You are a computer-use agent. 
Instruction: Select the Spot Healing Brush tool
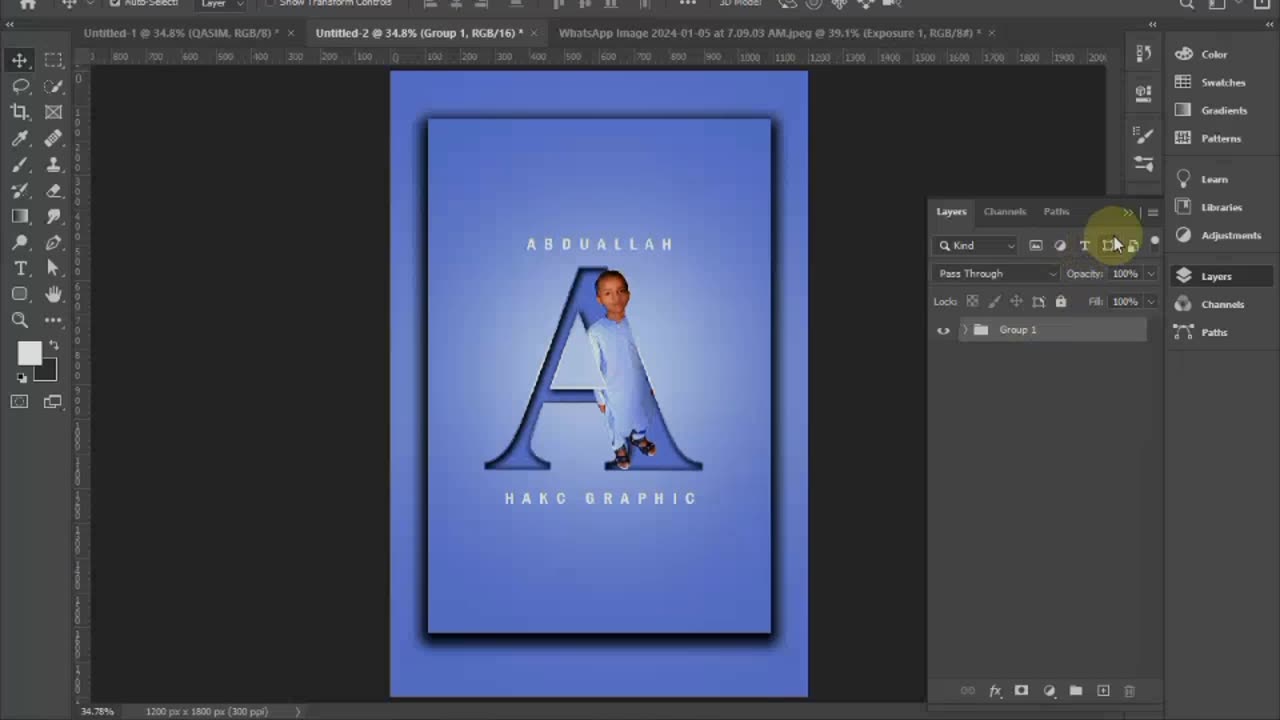(54, 138)
